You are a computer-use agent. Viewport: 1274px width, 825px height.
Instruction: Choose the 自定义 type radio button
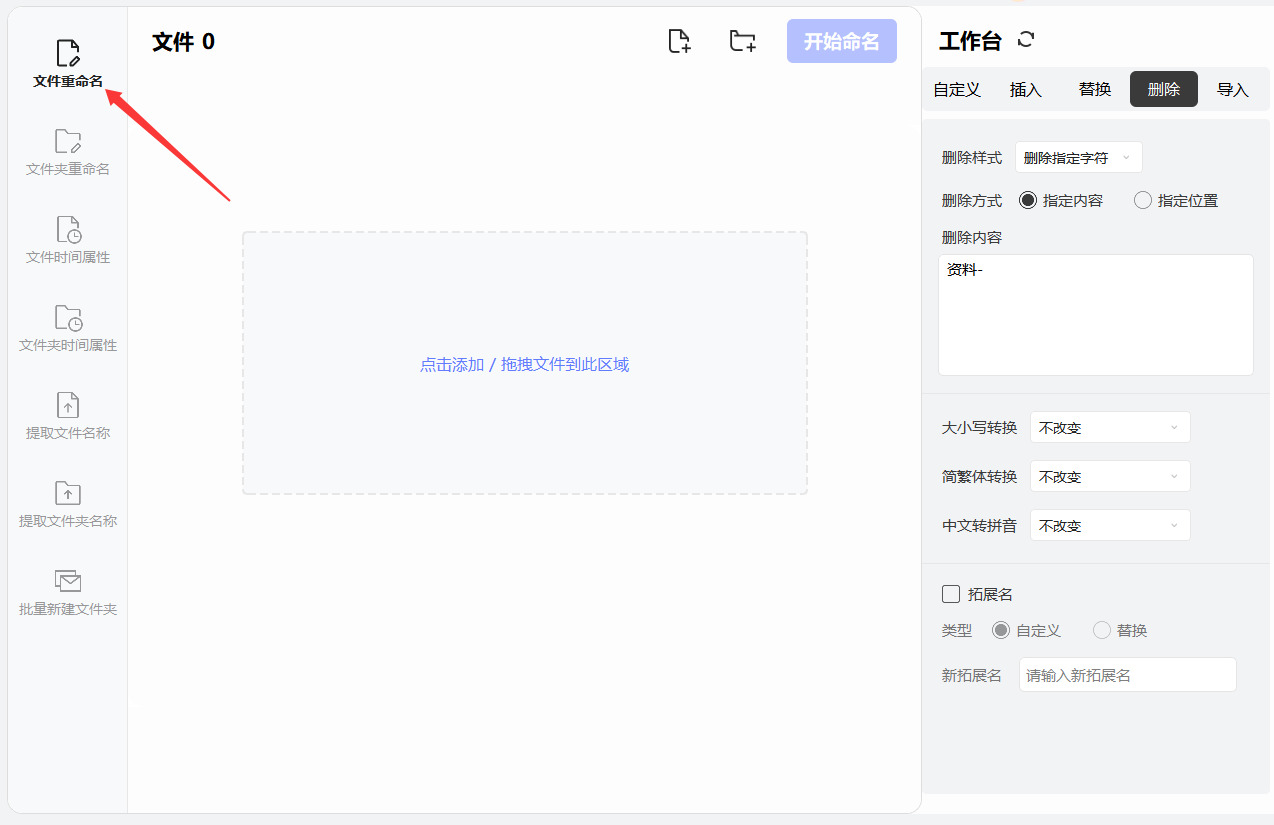1001,630
